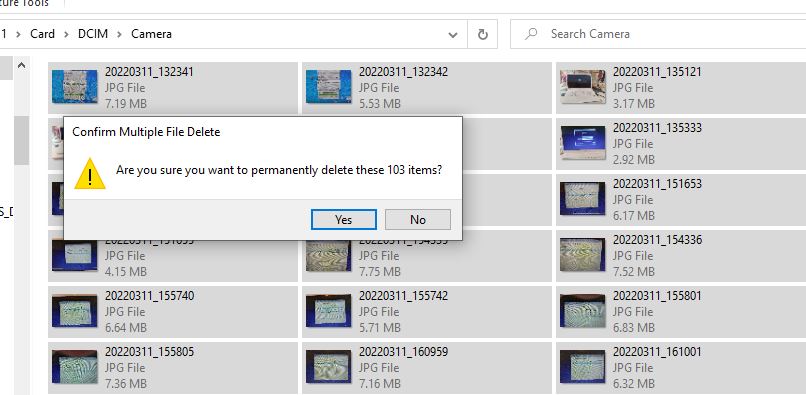This screenshot has width=806, height=395.
Task: Select thumbnail of 20220311_135333
Action: pos(582,142)
